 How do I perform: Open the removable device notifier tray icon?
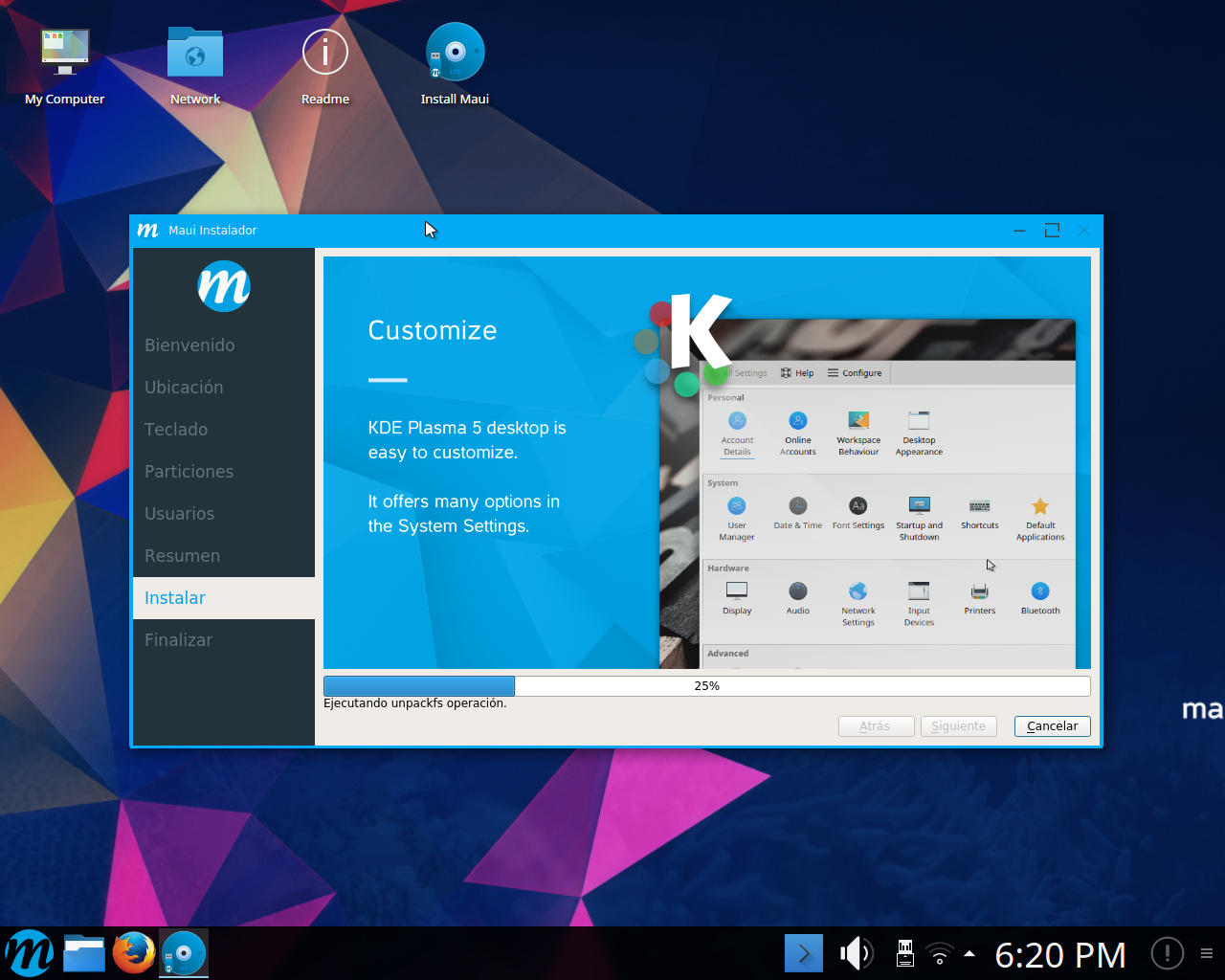(904, 953)
